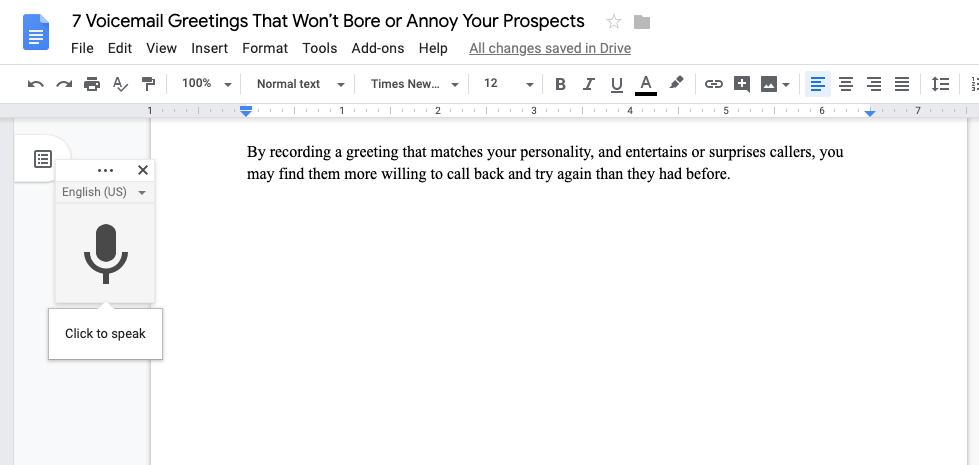979x465 pixels.
Task: Click the redo arrow
Action: 64,84
